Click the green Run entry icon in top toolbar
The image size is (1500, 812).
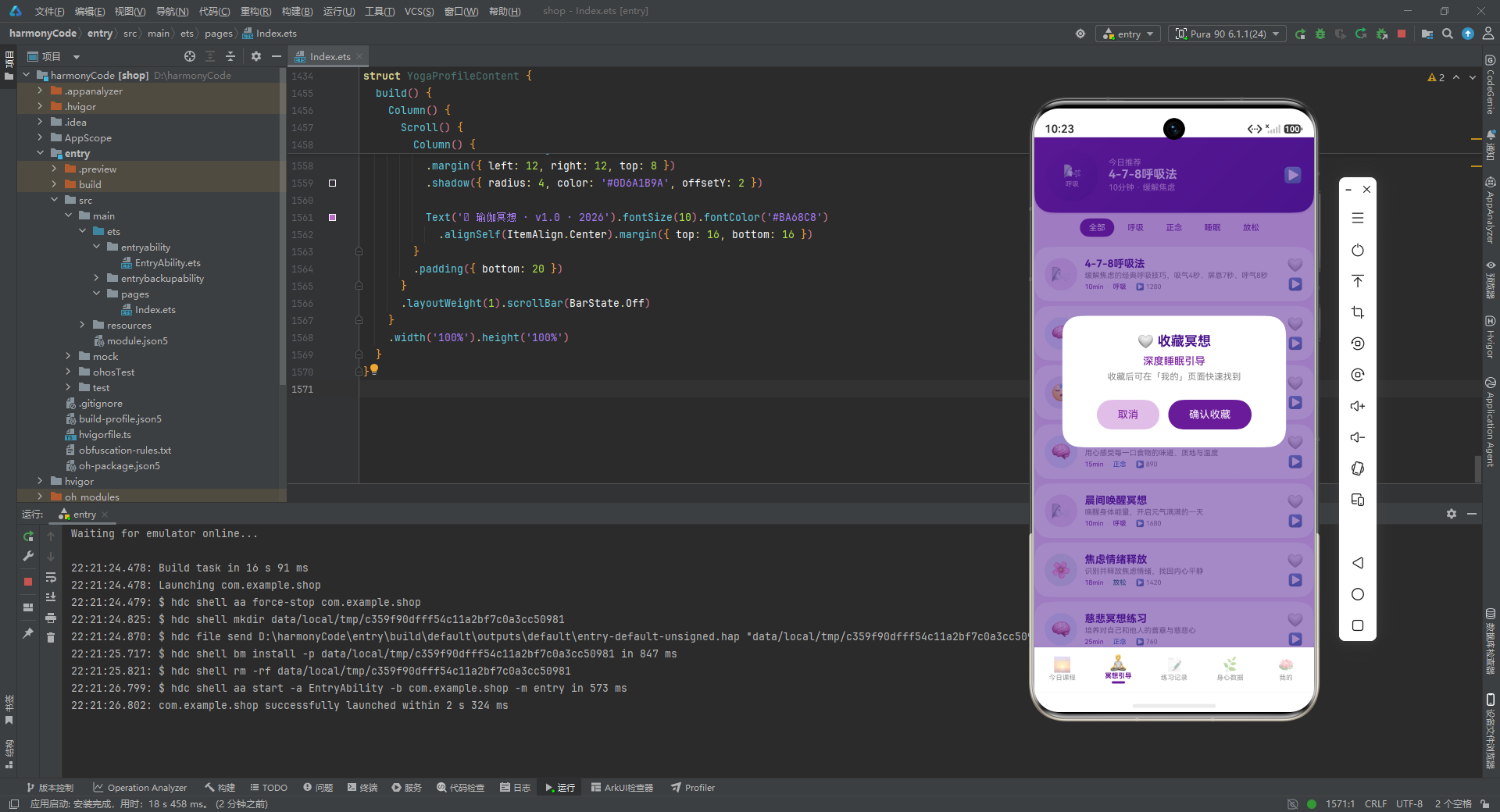1300,34
